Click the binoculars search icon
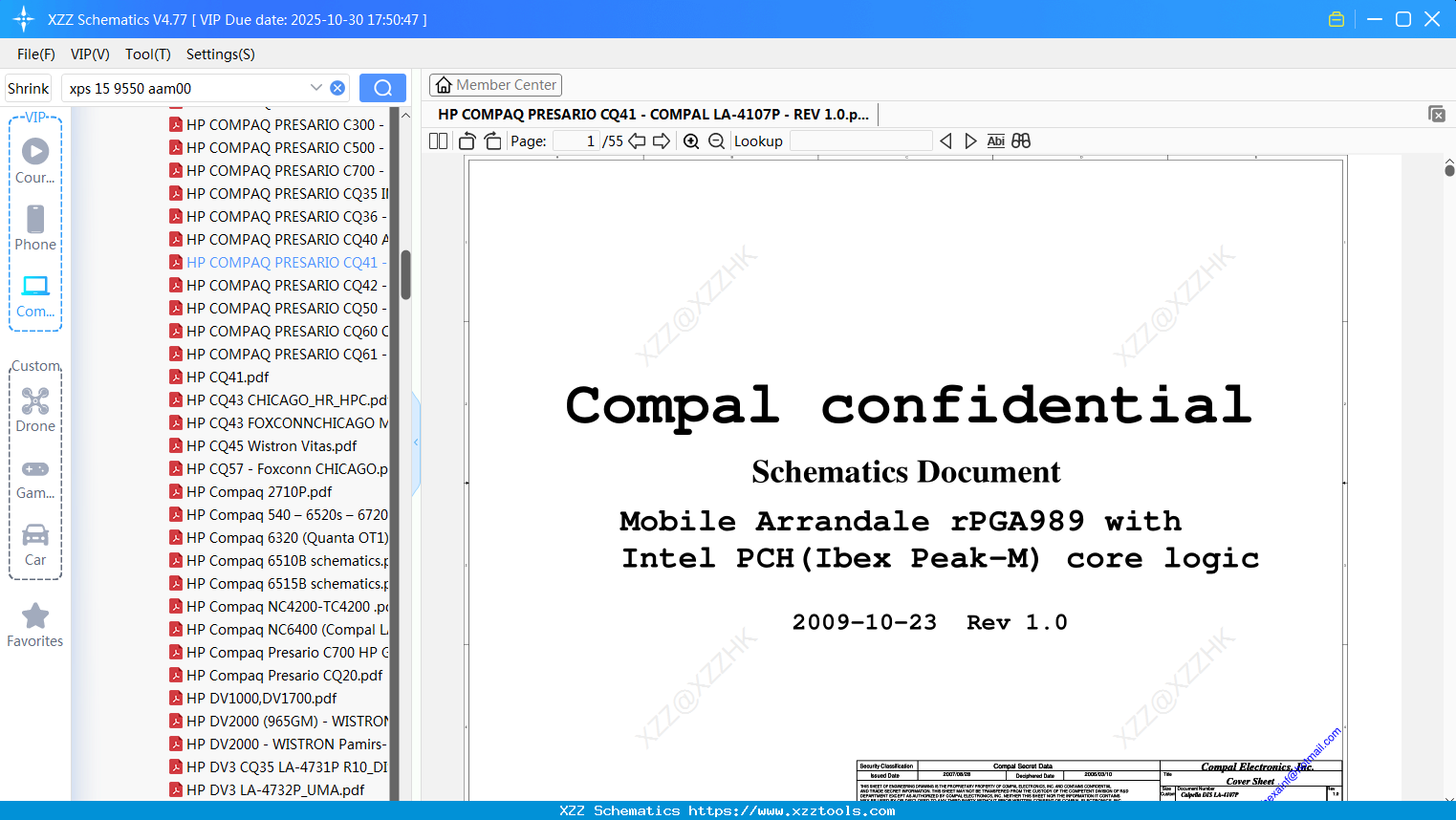Viewport: 1456px width, 820px height. click(x=1021, y=141)
